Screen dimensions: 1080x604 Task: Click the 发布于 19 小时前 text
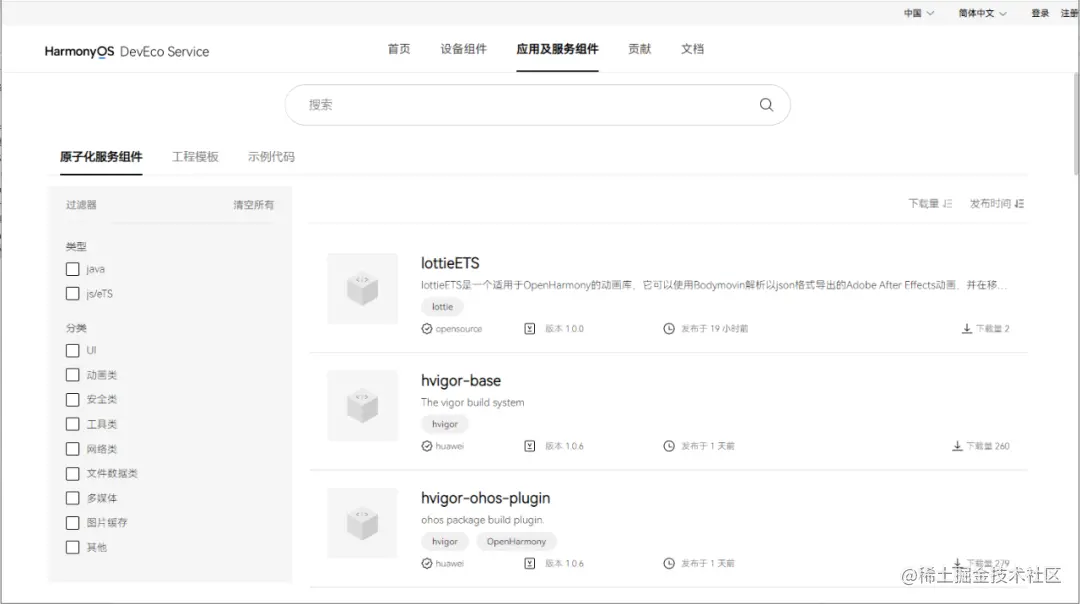point(714,329)
